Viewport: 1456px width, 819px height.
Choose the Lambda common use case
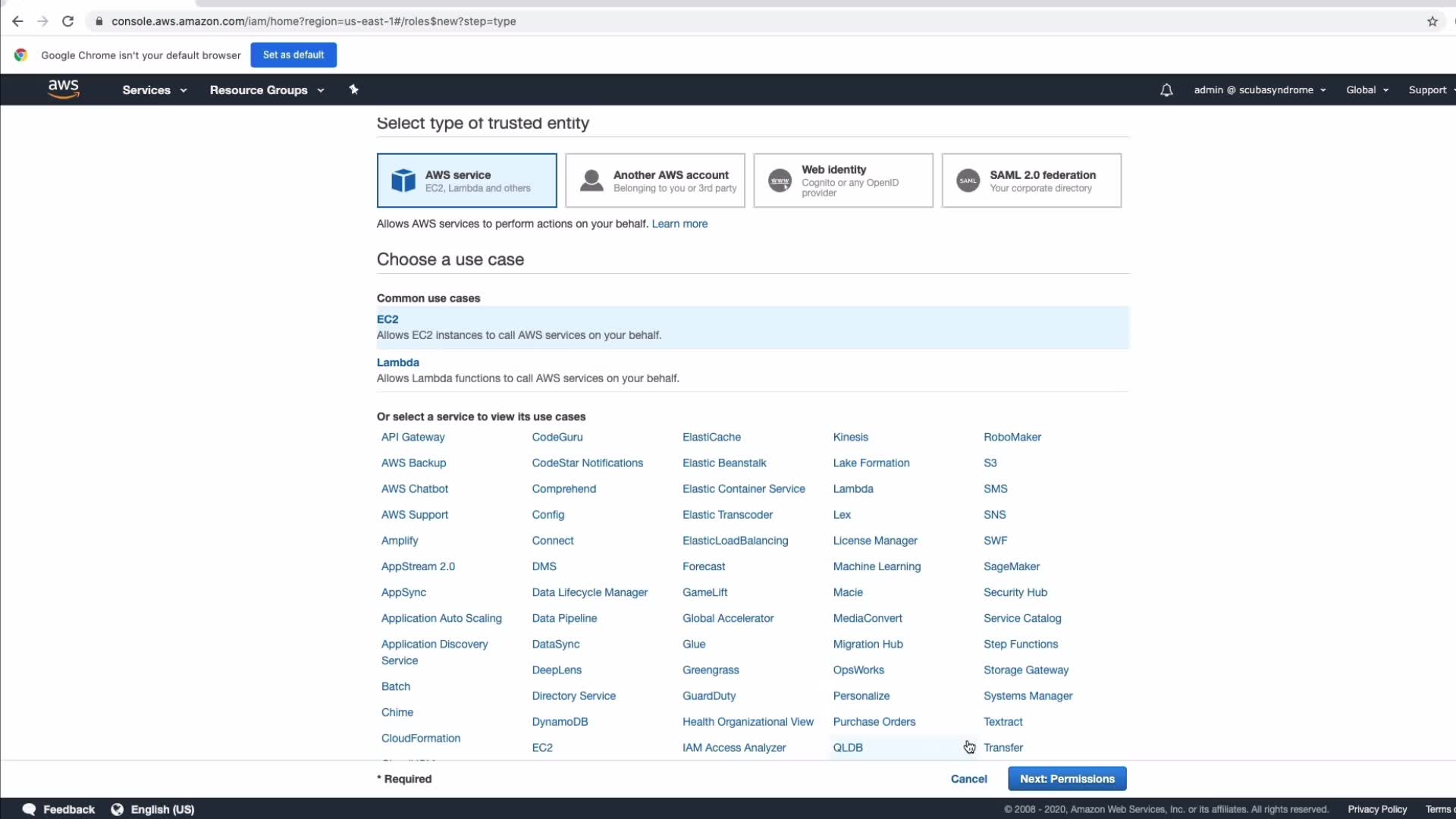click(x=398, y=362)
